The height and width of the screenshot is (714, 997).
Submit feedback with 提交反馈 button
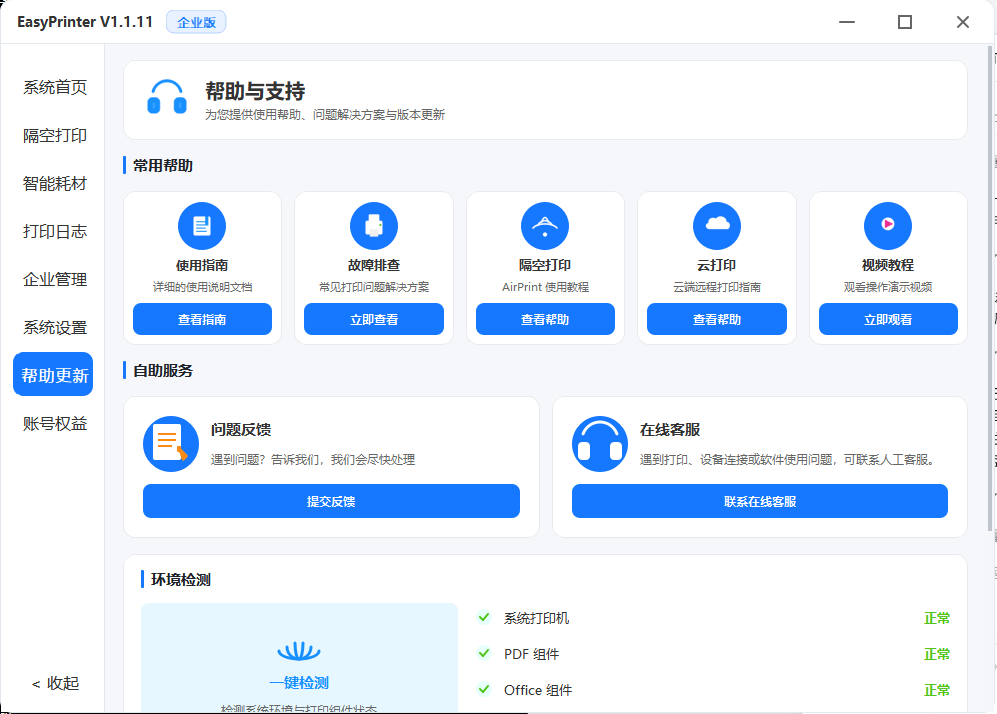(x=331, y=501)
